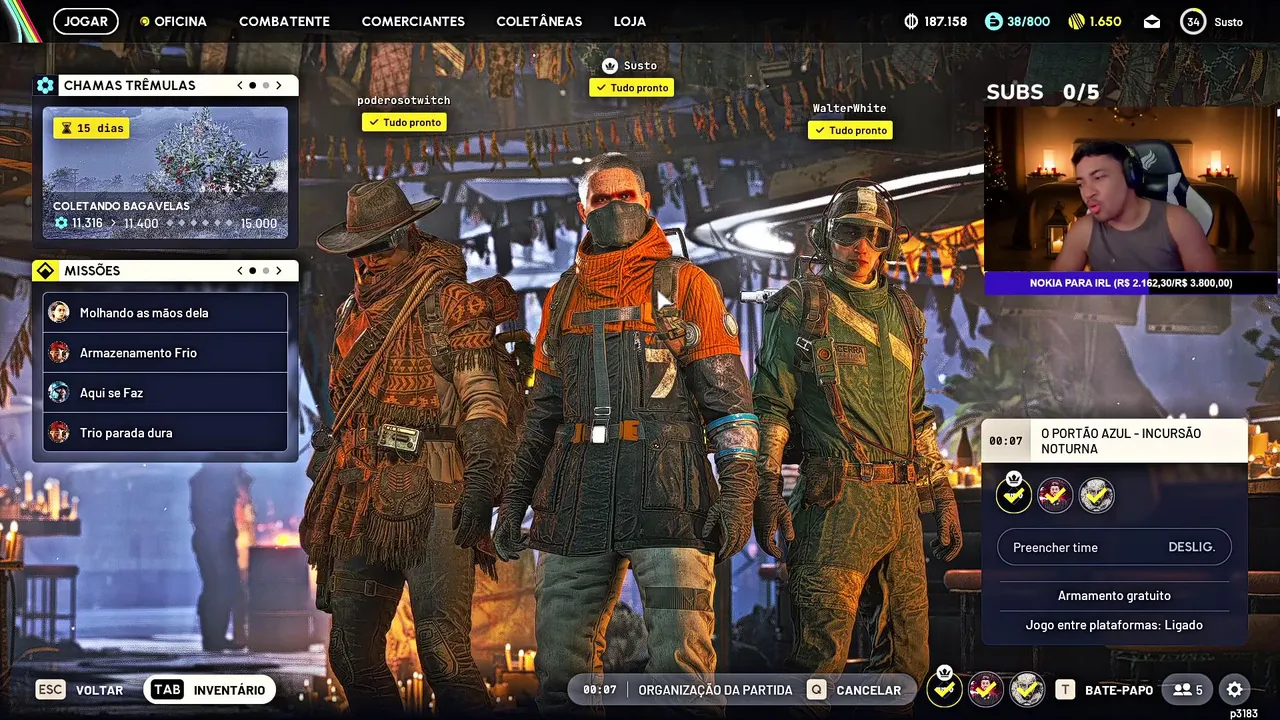Image resolution: width=1280 pixels, height=720 pixels.
Task: Open friends list showing 5
Action: click(1188, 690)
